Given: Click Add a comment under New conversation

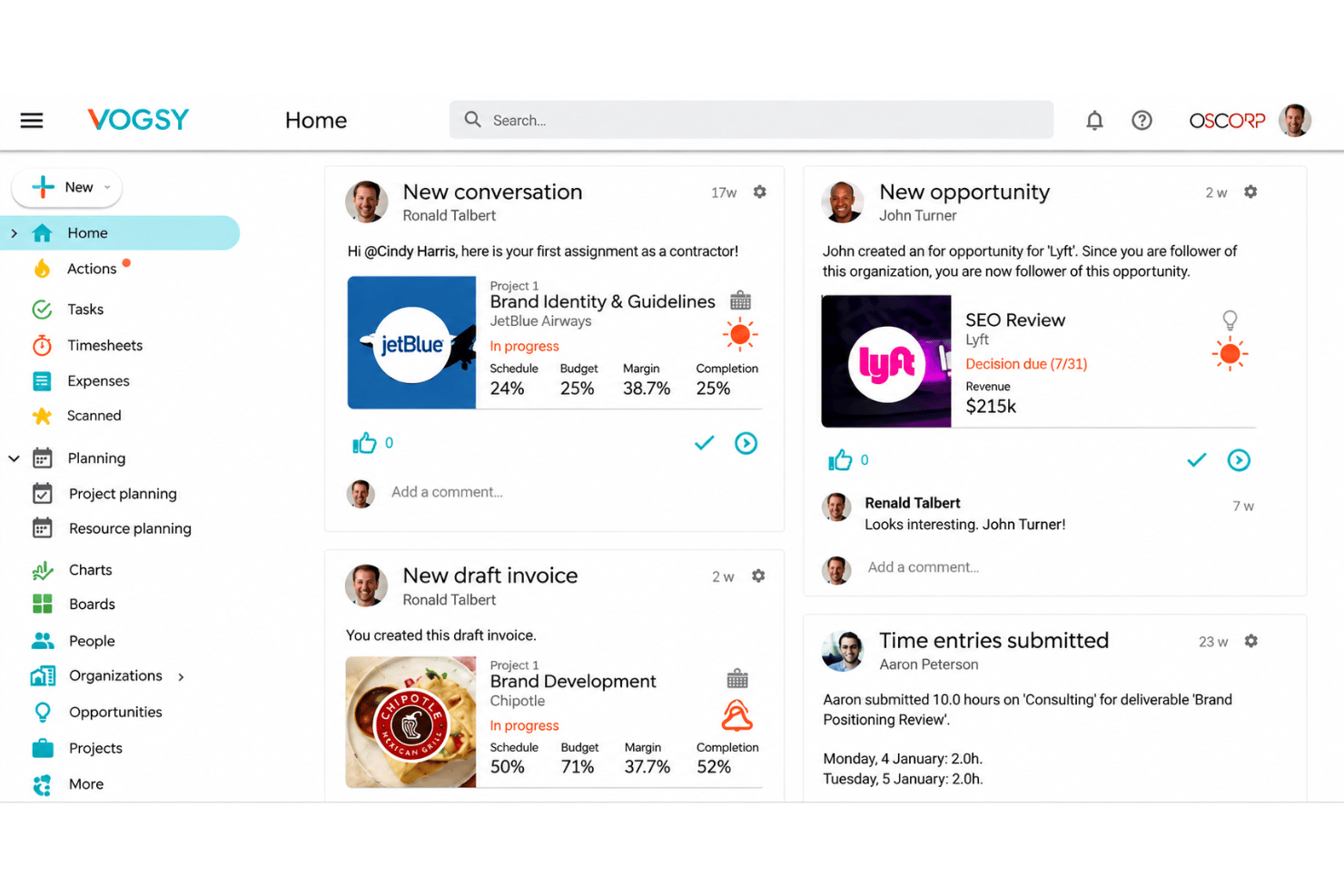Looking at the screenshot, I should click(447, 492).
